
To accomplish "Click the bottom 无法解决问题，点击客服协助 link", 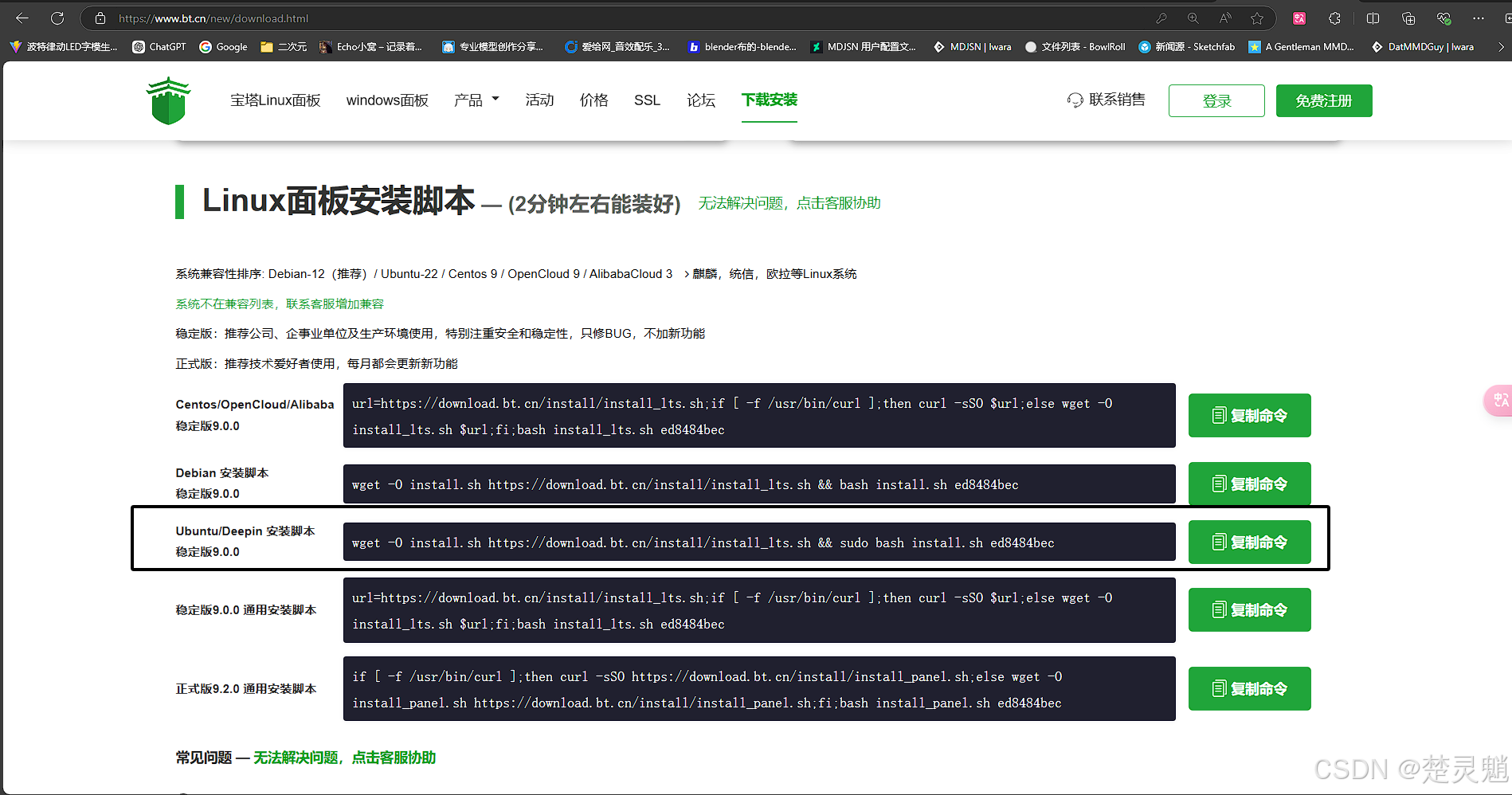I will [344, 758].
